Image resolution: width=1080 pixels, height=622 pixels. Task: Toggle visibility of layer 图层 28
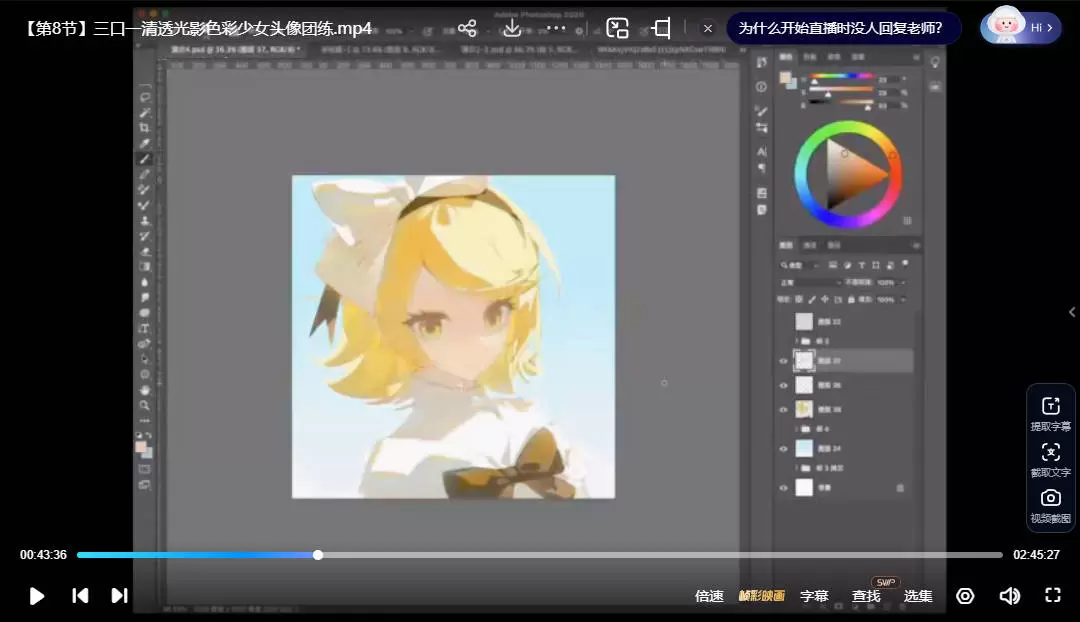[783, 409]
